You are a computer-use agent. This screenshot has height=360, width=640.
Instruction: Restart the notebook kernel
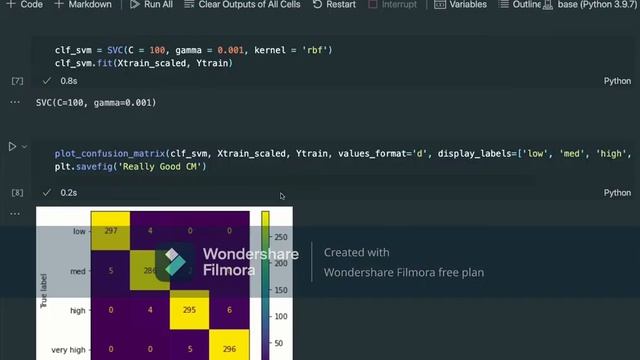click(x=334, y=4)
